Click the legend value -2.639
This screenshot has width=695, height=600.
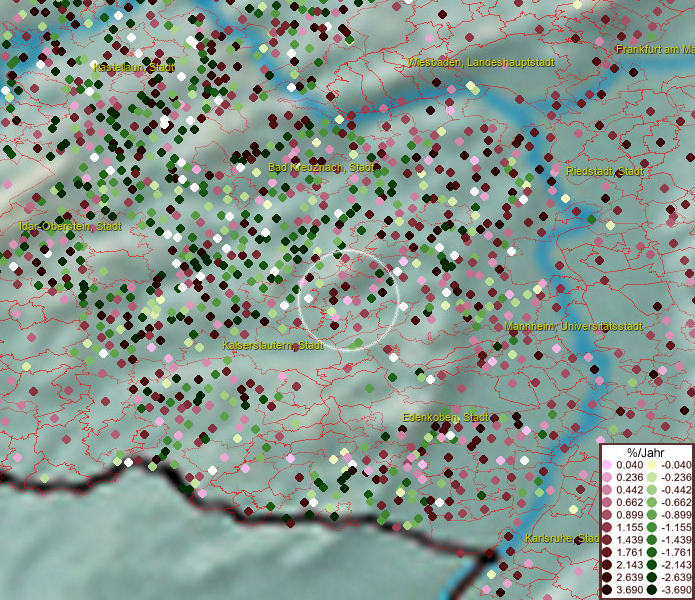point(676,577)
